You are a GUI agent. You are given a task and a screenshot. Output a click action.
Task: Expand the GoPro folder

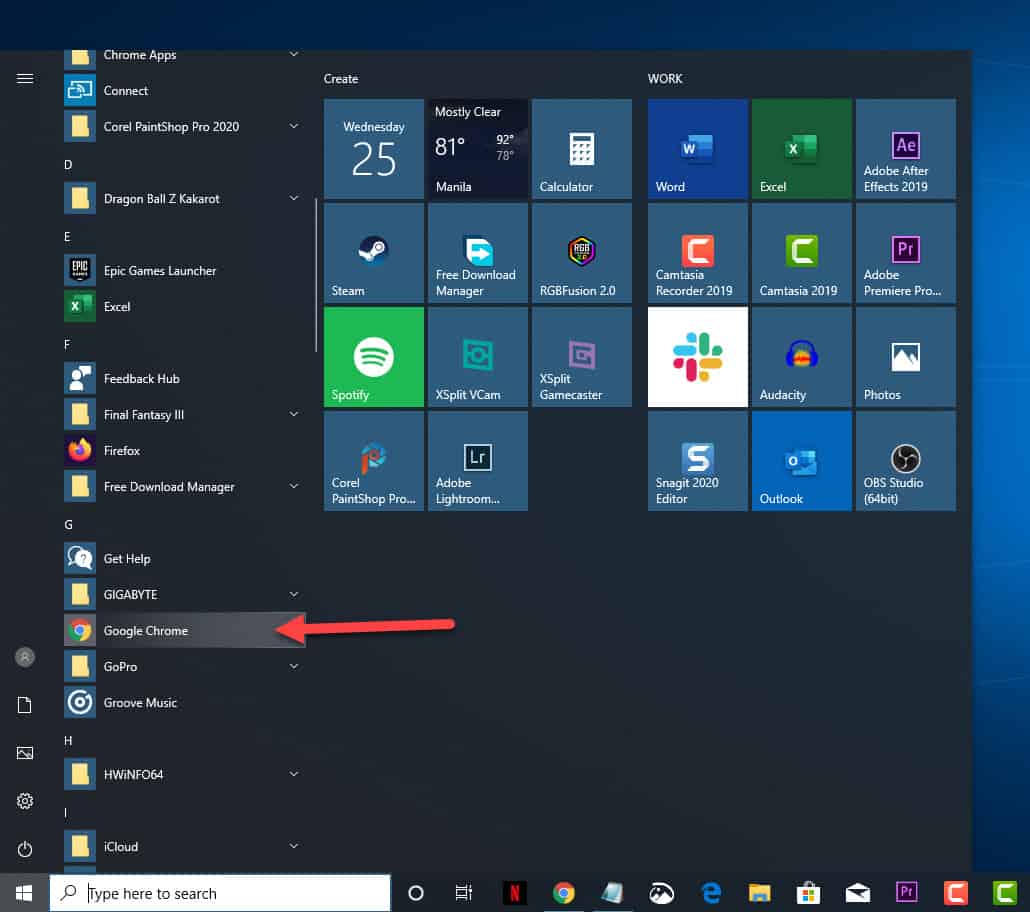[x=184, y=666]
